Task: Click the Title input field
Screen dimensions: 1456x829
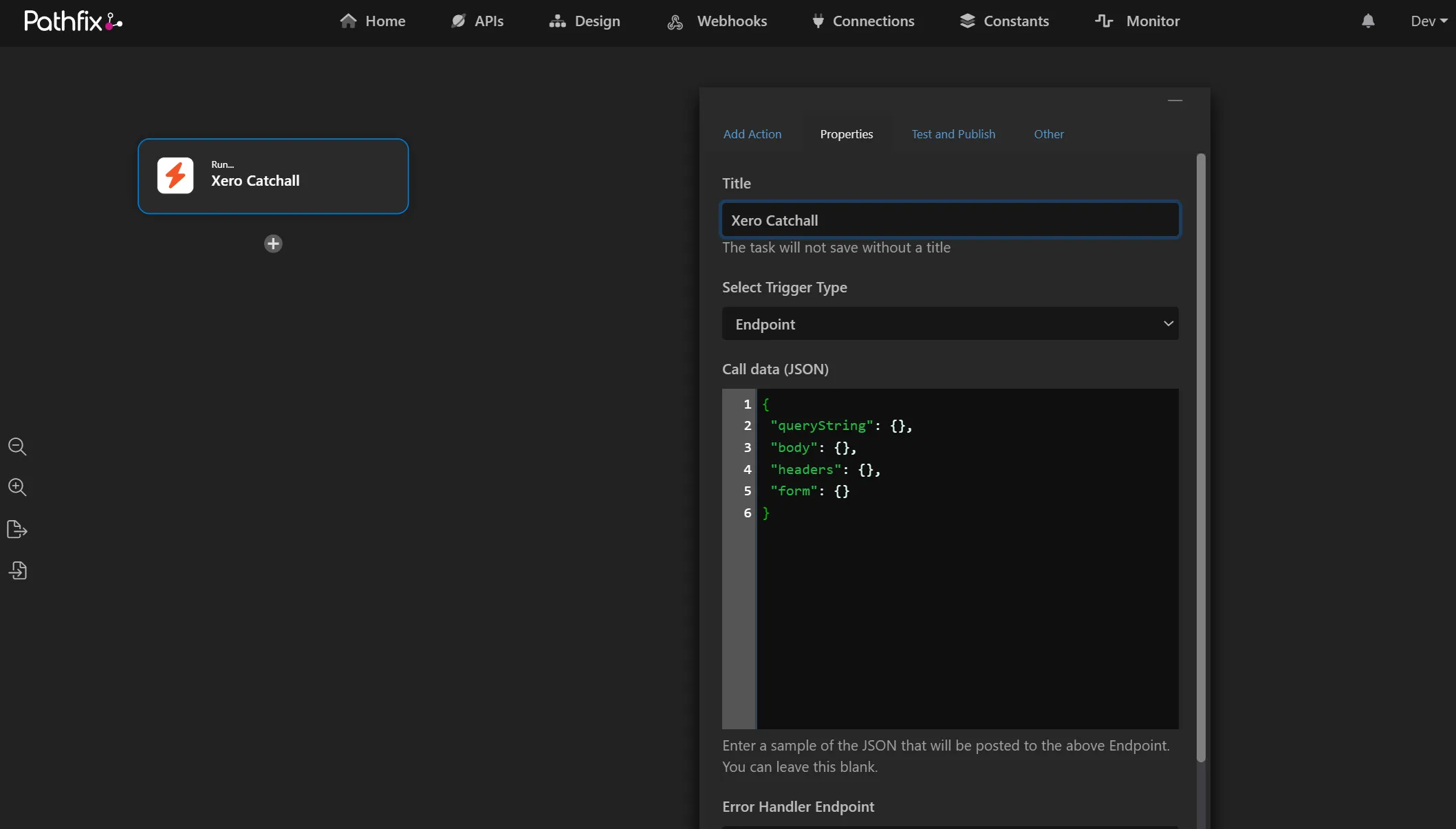Action: pos(950,220)
